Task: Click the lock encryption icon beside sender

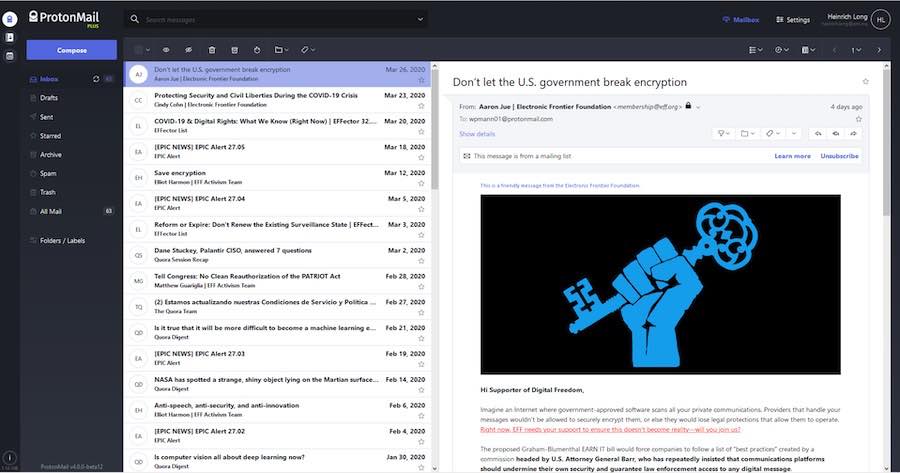Action: [x=688, y=106]
